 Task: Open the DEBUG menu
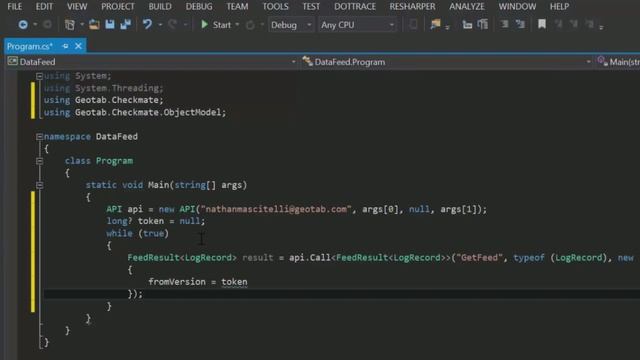[x=199, y=7]
